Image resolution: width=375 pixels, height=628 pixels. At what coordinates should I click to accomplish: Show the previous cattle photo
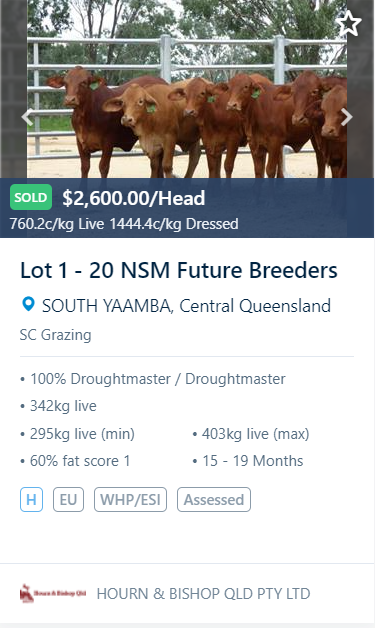(x=27, y=117)
